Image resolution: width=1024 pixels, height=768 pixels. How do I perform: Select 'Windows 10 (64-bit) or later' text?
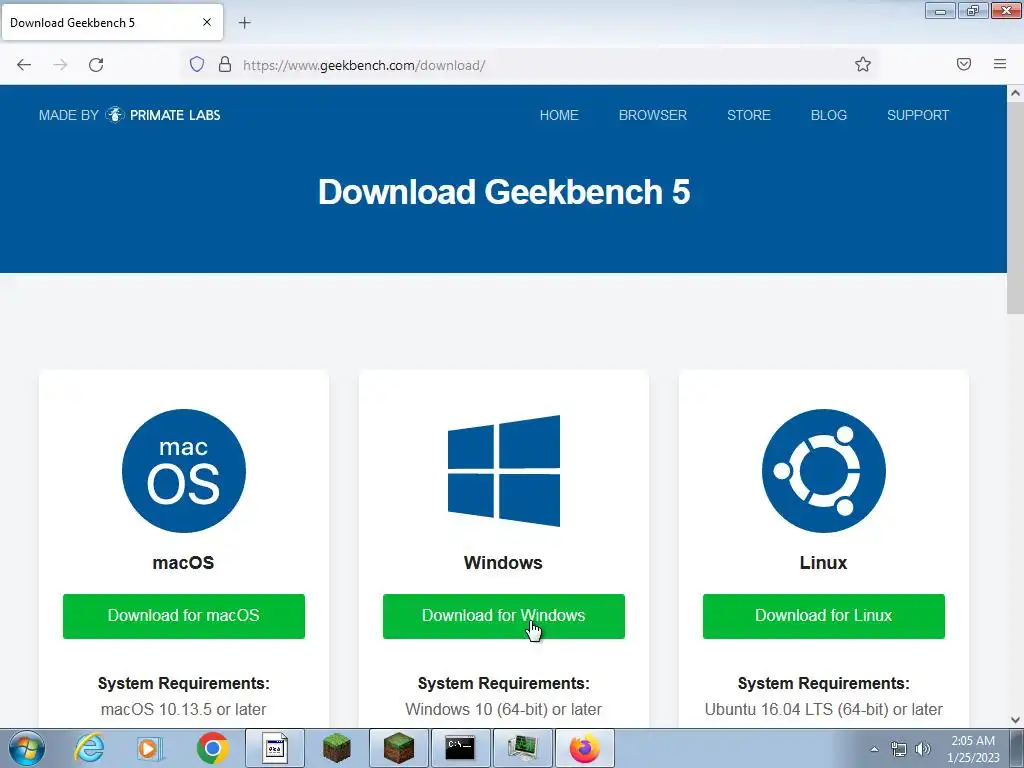pyautogui.click(x=504, y=709)
